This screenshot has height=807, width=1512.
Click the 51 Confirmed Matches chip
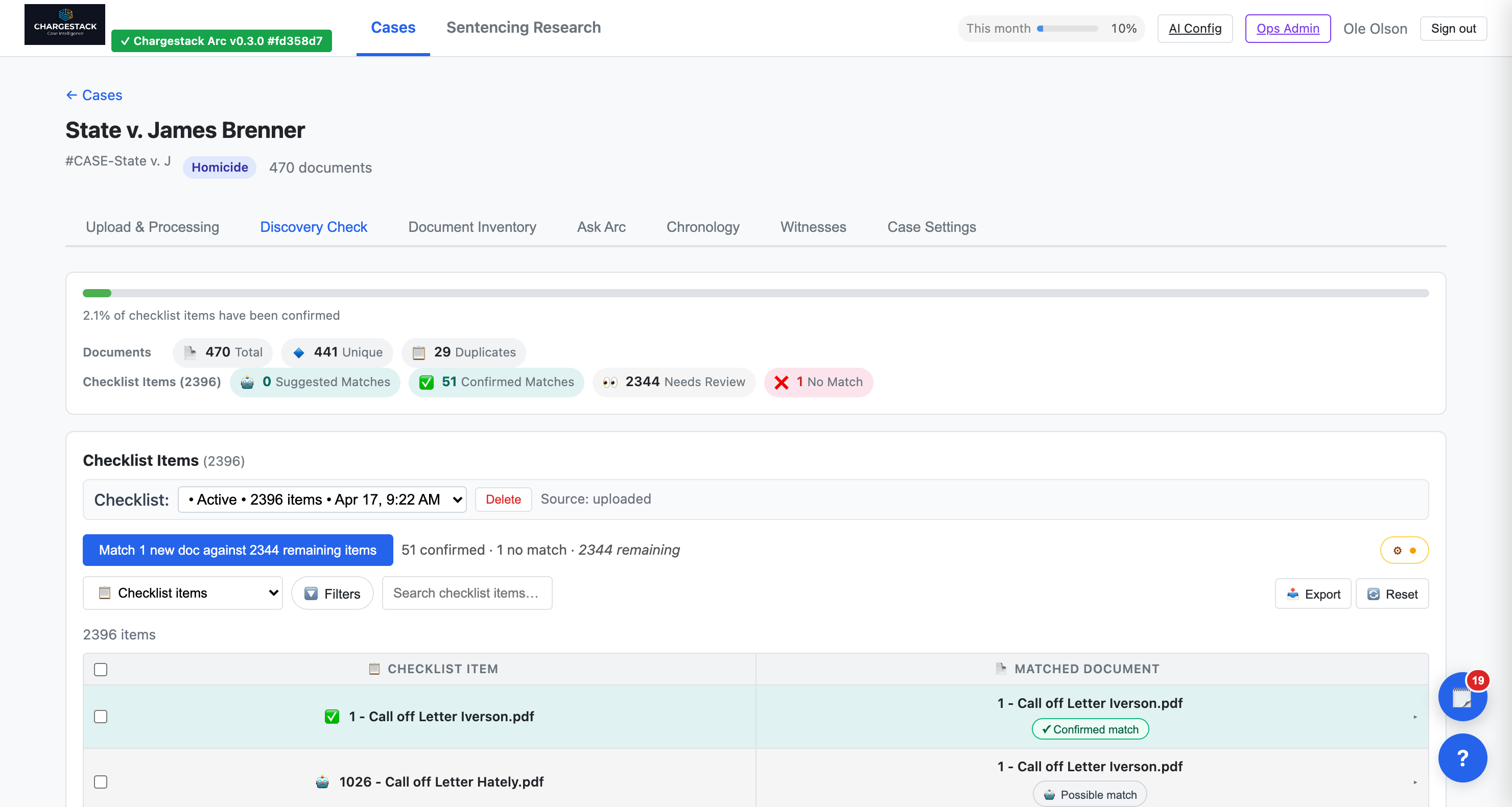(497, 382)
